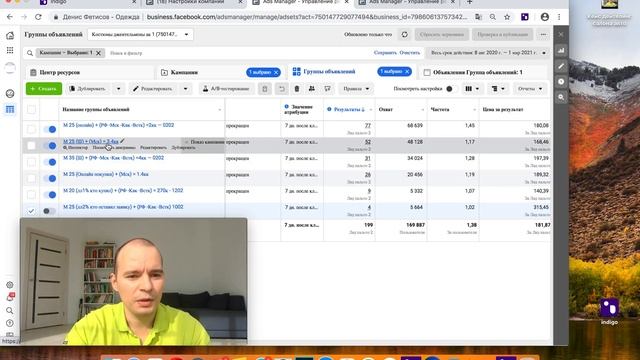Click the refresh data icon
This screenshot has height=360, width=640.
(x=404, y=34)
